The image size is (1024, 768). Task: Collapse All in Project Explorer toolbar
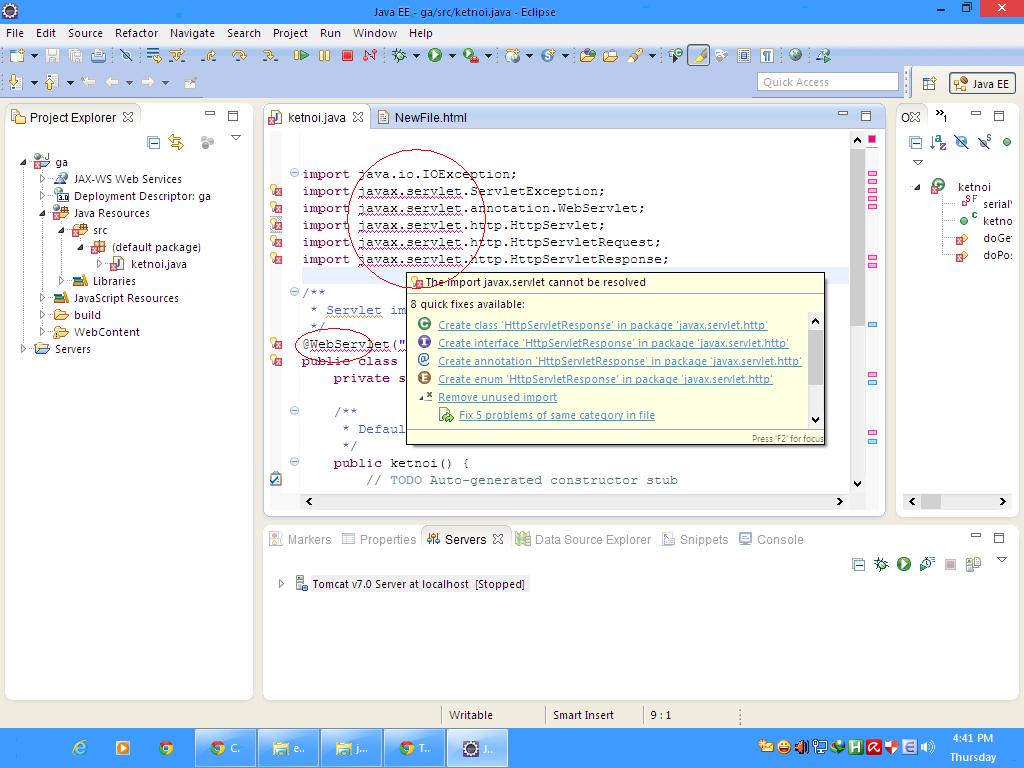tap(153, 142)
